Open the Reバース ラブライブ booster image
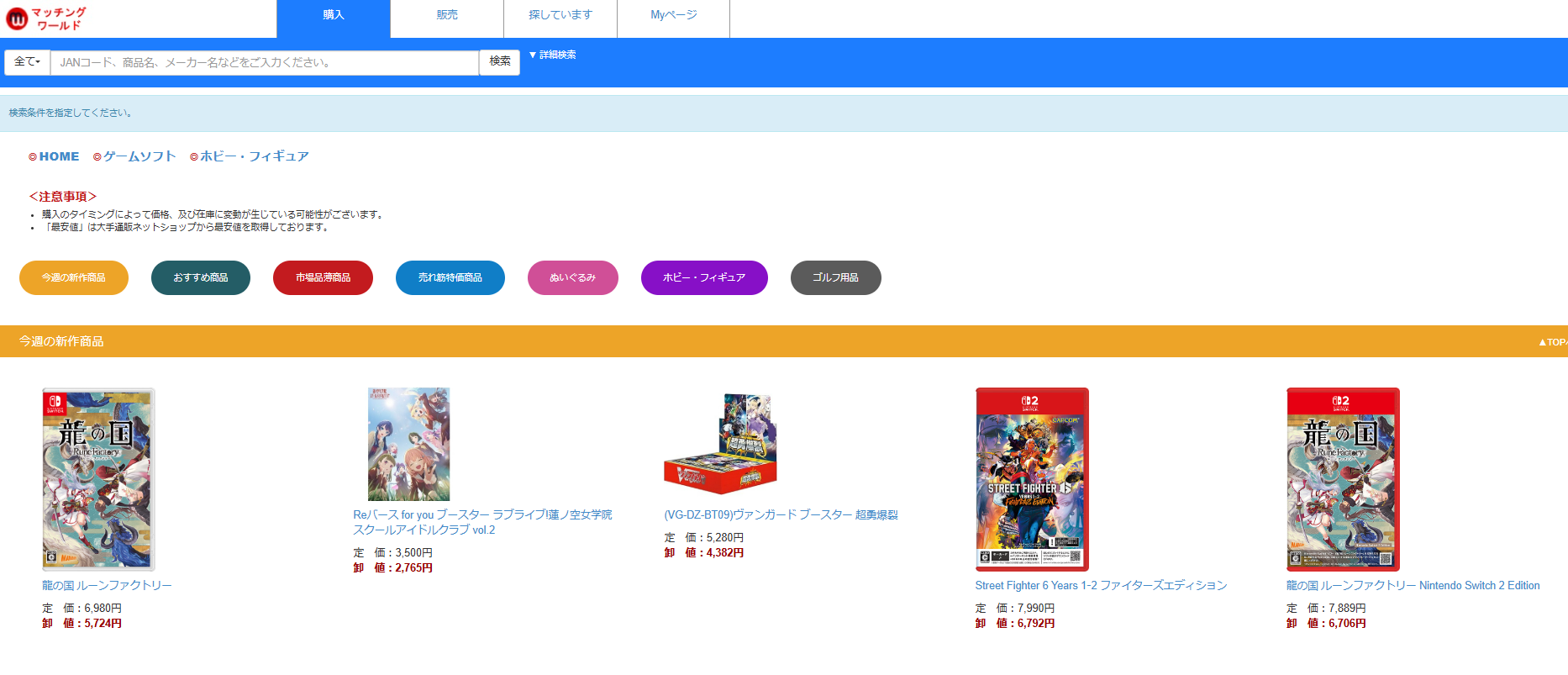Image resolution: width=1568 pixels, height=675 pixels. tap(409, 444)
